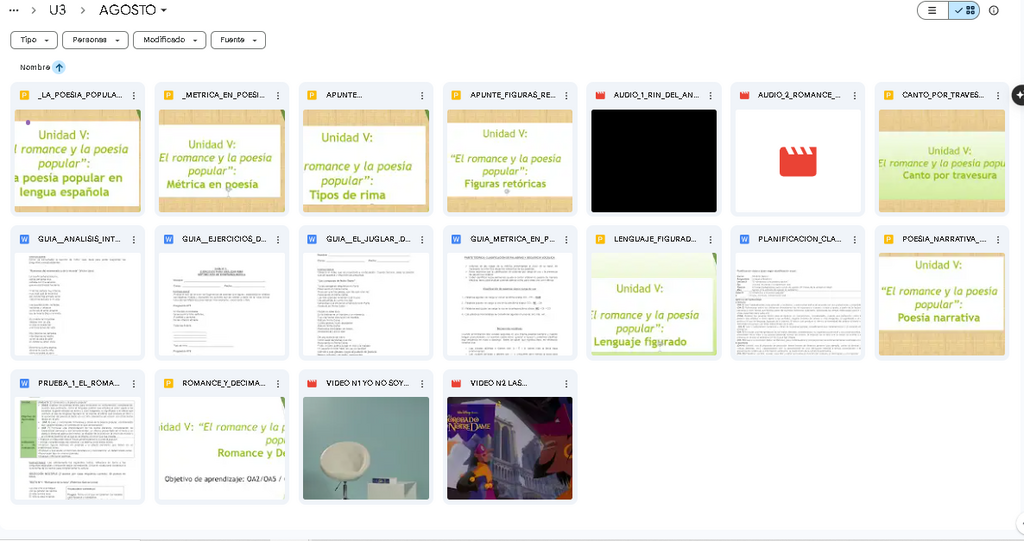Open the Figuras retóricas presentation thumbnail
This screenshot has height=541, width=1024.
(x=510, y=161)
